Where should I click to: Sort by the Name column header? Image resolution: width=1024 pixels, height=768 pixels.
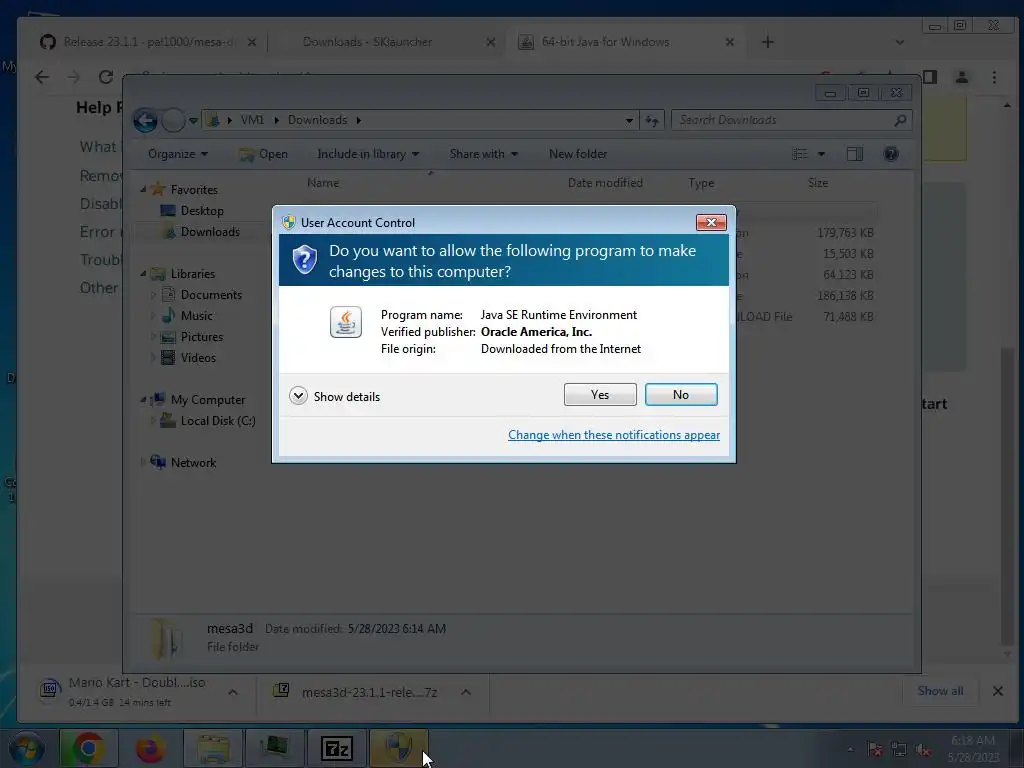pos(323,183)
